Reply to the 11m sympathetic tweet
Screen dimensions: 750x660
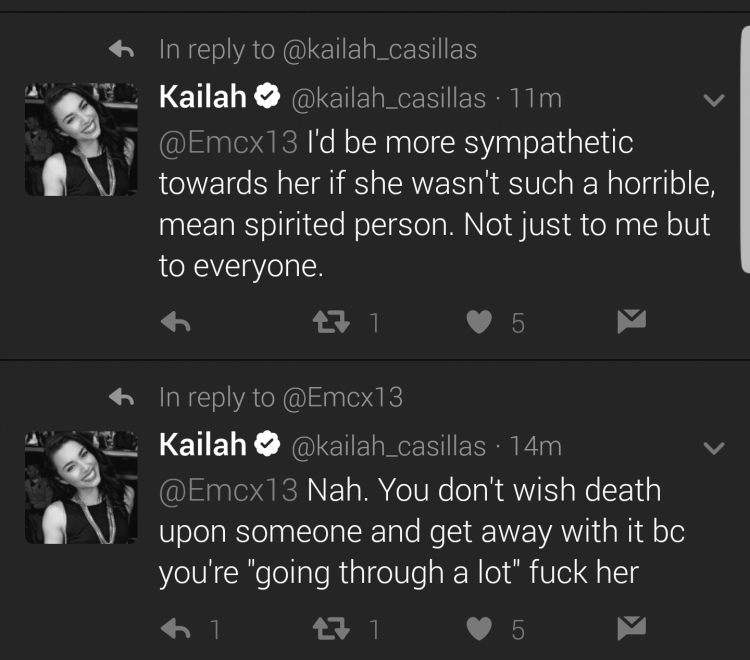[x=176, y=322]
